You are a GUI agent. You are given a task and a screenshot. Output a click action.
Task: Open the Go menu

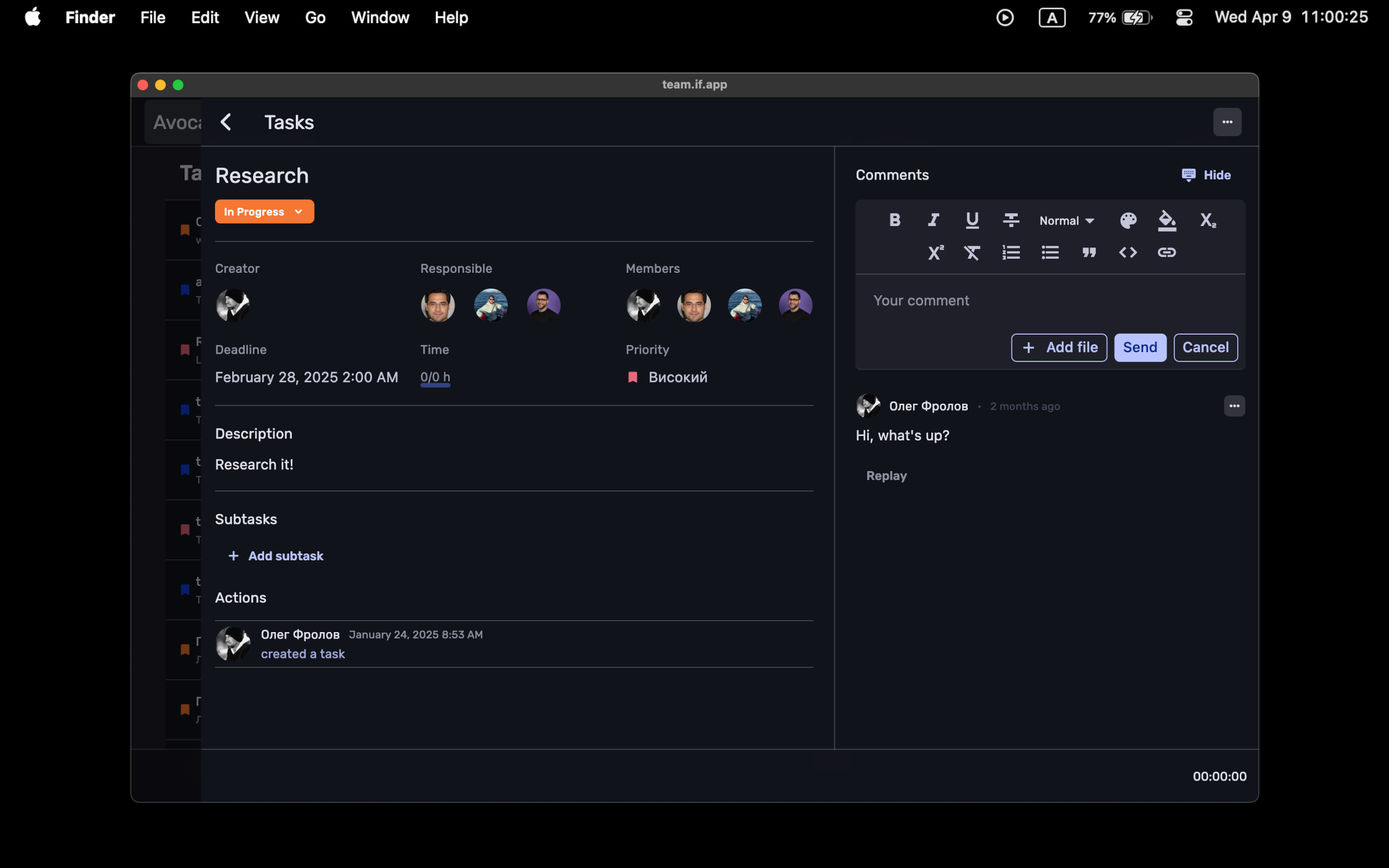(x=315, y=17)
